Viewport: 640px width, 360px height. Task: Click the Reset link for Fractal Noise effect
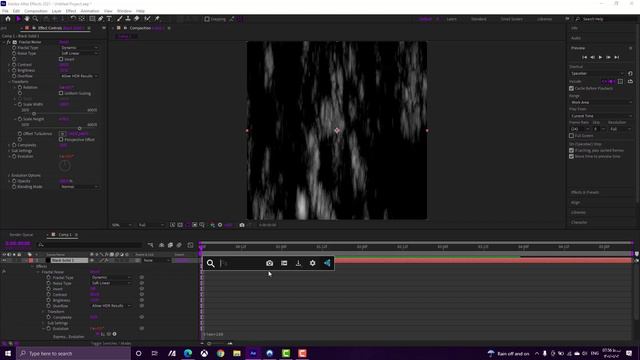coord(64,42)
